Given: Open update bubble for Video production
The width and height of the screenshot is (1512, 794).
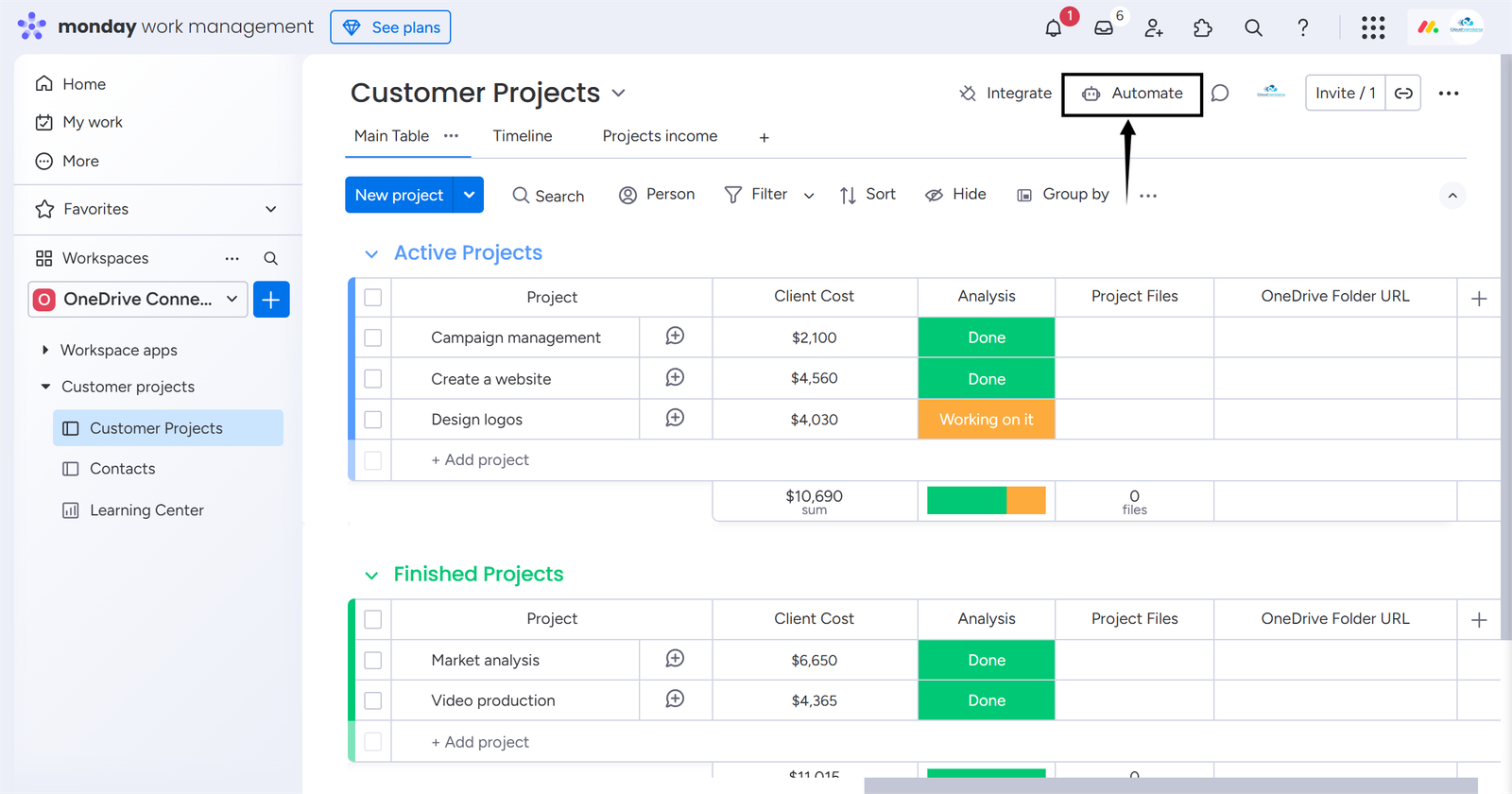Looking at the screenshot, I should tap(675, 699).
